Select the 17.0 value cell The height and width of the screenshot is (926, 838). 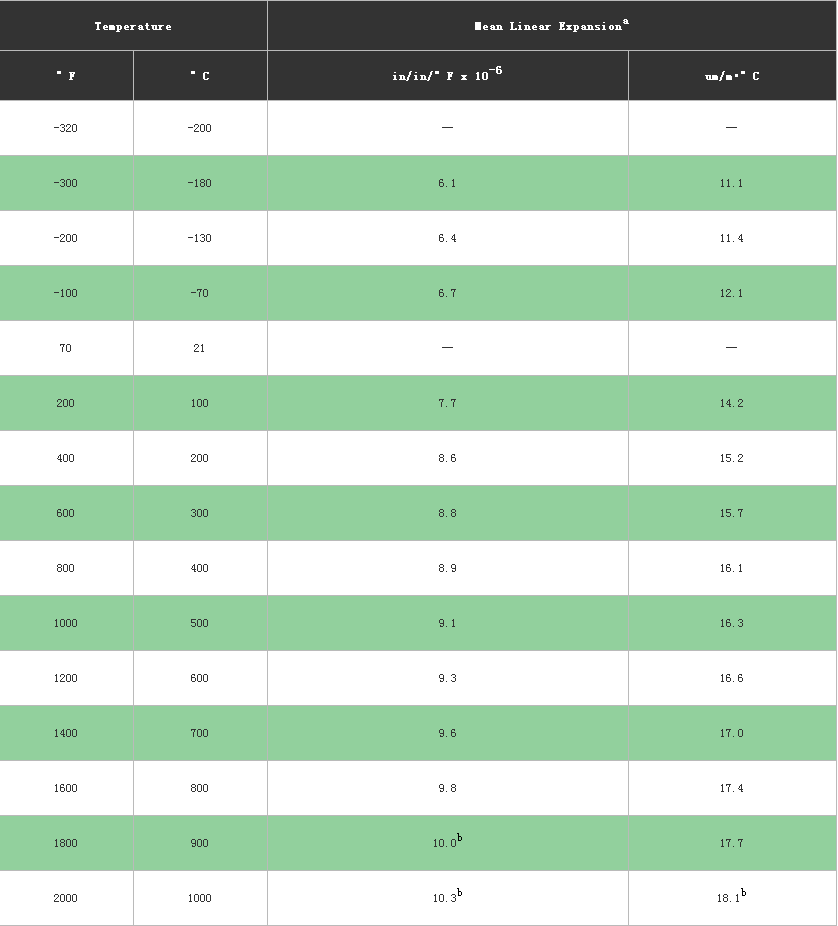pos(732,733)
